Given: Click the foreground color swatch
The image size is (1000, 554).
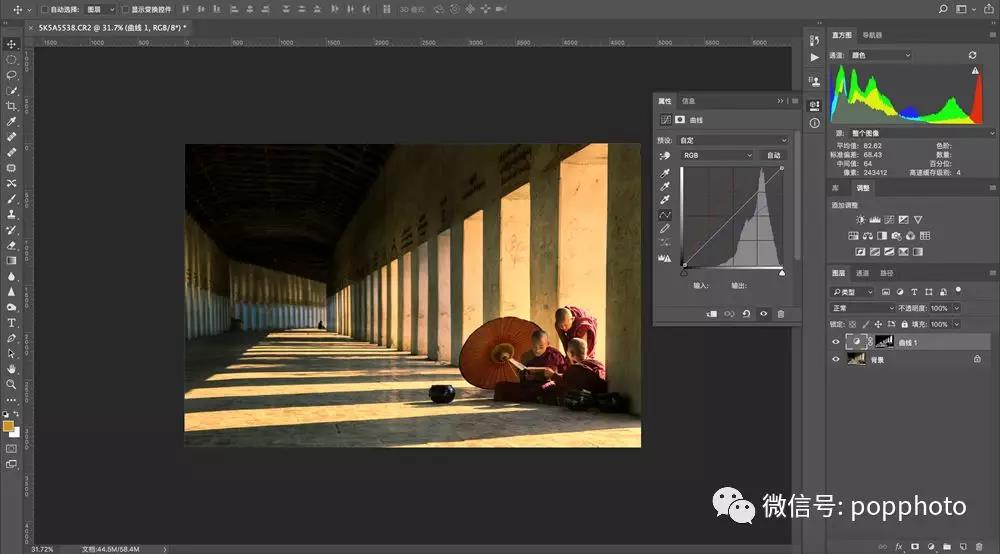Looking at the screenshot, I should [x=9, y=425].
